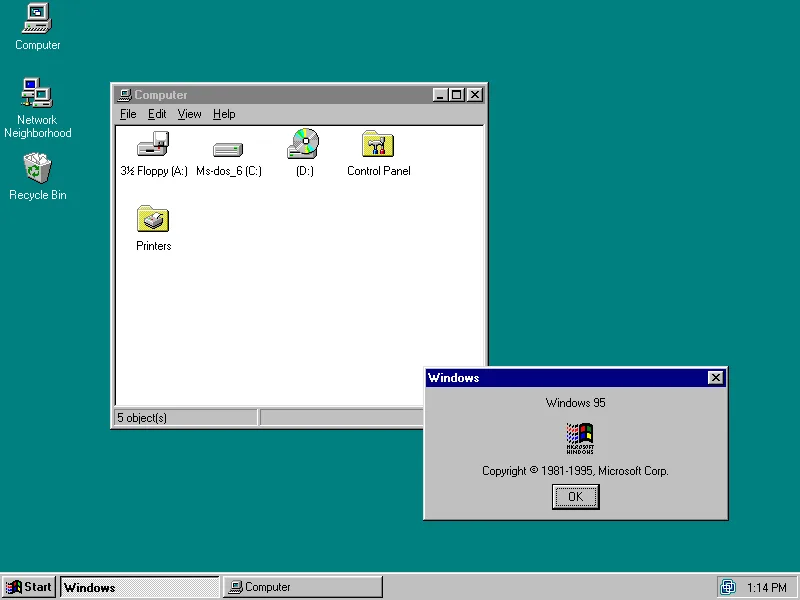Open the Ms-dos_6 (C:) drive
The width and height of the screenshot is (800, 600).
click(228, 148)
